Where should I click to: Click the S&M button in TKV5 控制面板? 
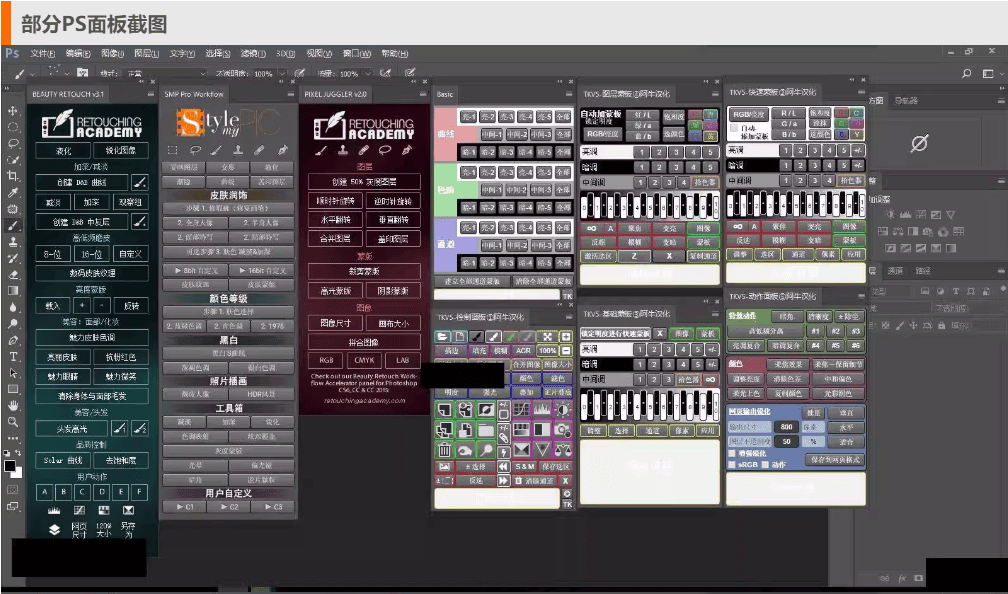[524, 467]
